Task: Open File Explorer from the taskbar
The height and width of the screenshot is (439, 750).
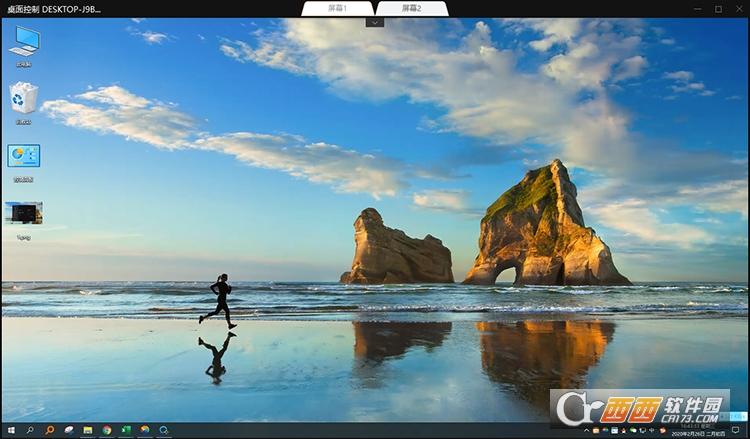Action: [x=88, y=430]
